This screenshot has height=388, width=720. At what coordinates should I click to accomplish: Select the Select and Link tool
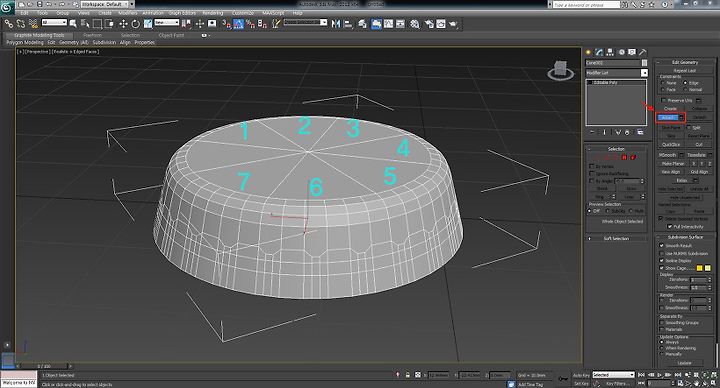point(9,23)
